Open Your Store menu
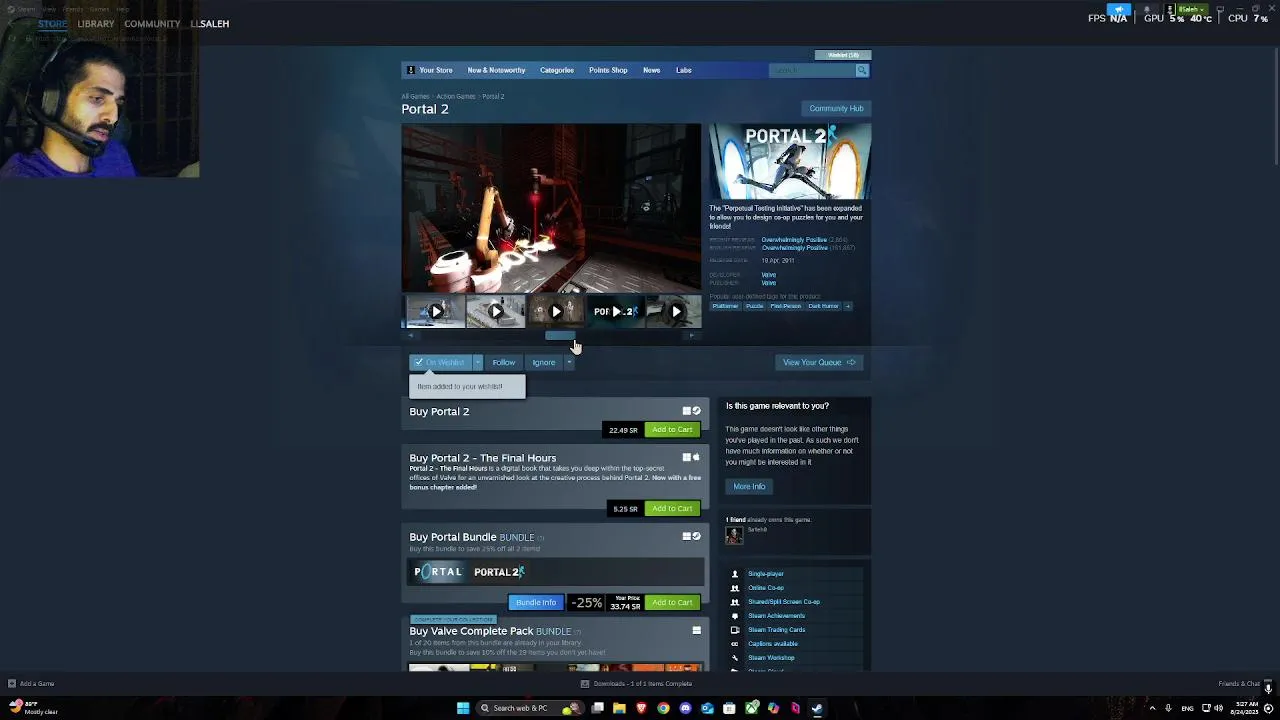Image resolution: width=1280 pixels, height=720 pixels. pos(435,70)
